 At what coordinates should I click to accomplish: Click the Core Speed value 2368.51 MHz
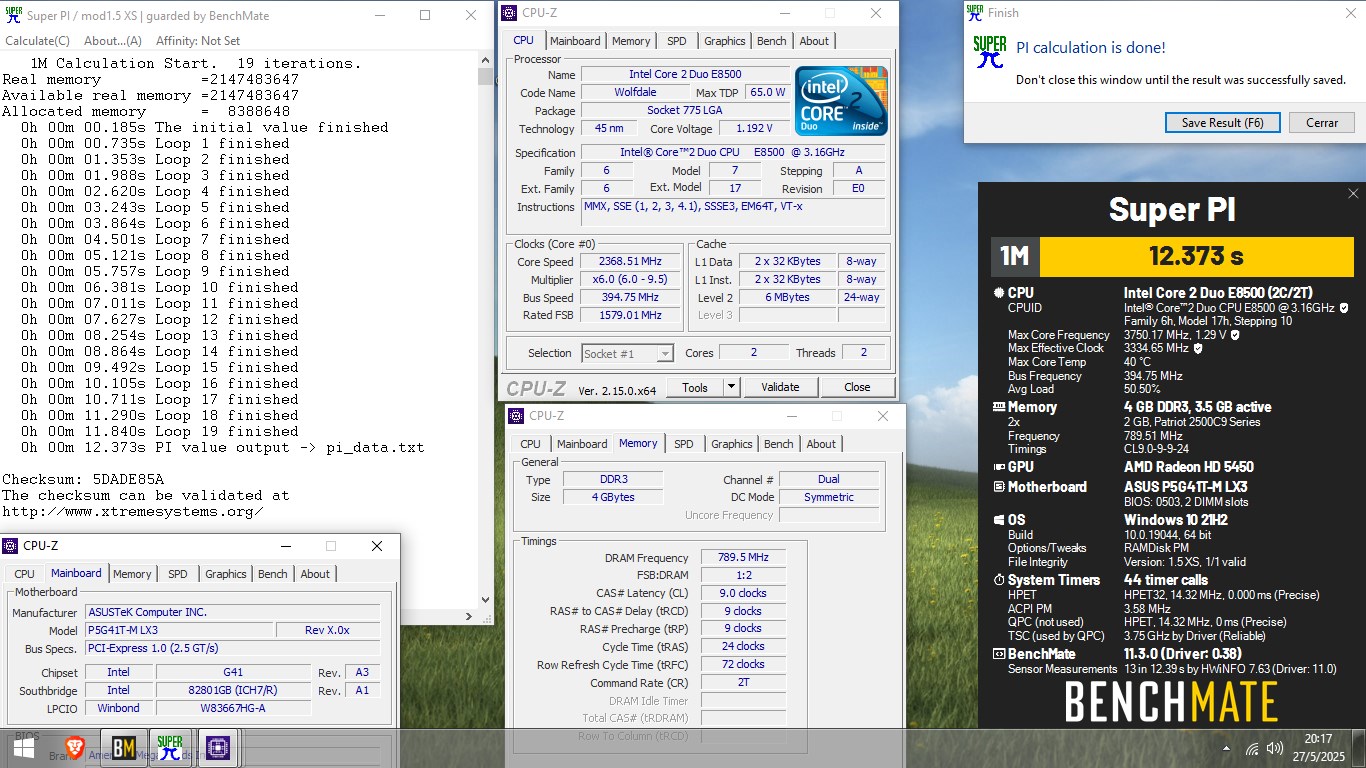click(630, 262)
